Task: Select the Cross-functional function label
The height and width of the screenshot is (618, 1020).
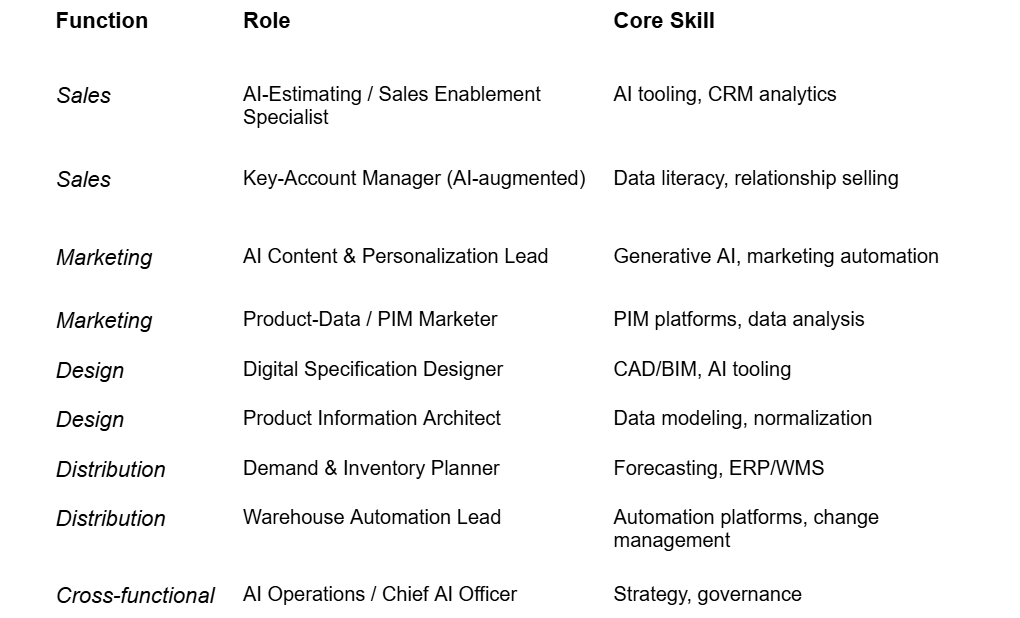Action: pyautogui.click(x=135, y=595)
